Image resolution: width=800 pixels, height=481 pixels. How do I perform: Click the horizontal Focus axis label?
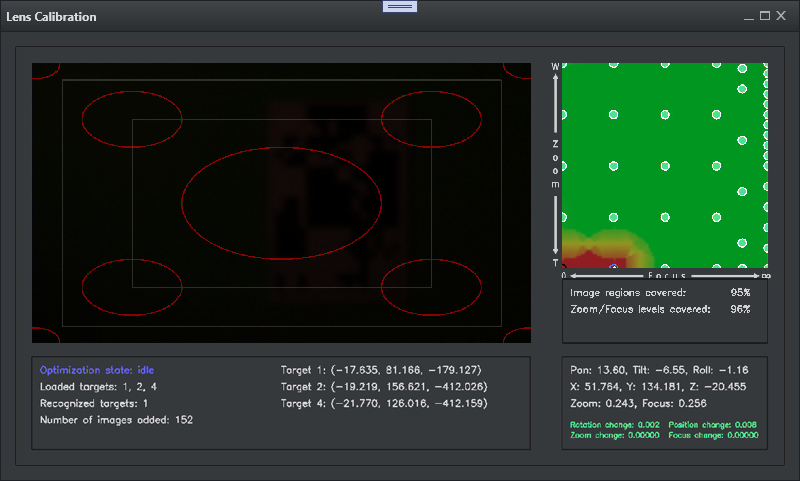coord(665,274)
